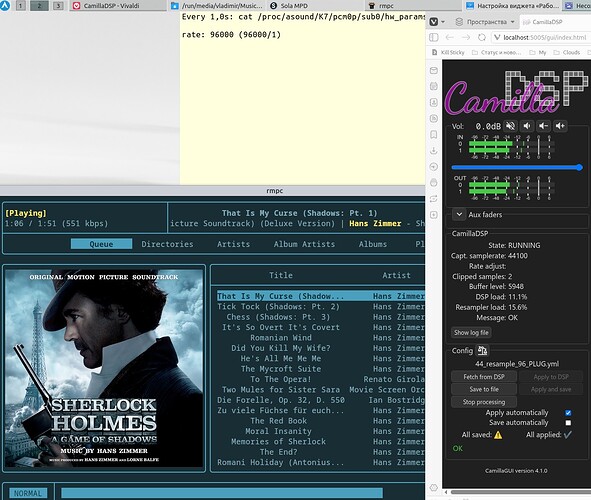
Task: Select The Red Book track row
Action: [321, 421]
